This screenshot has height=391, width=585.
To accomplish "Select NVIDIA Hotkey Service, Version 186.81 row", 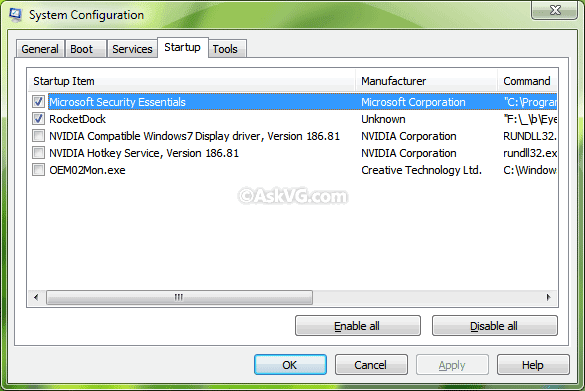I will (144, 153).
